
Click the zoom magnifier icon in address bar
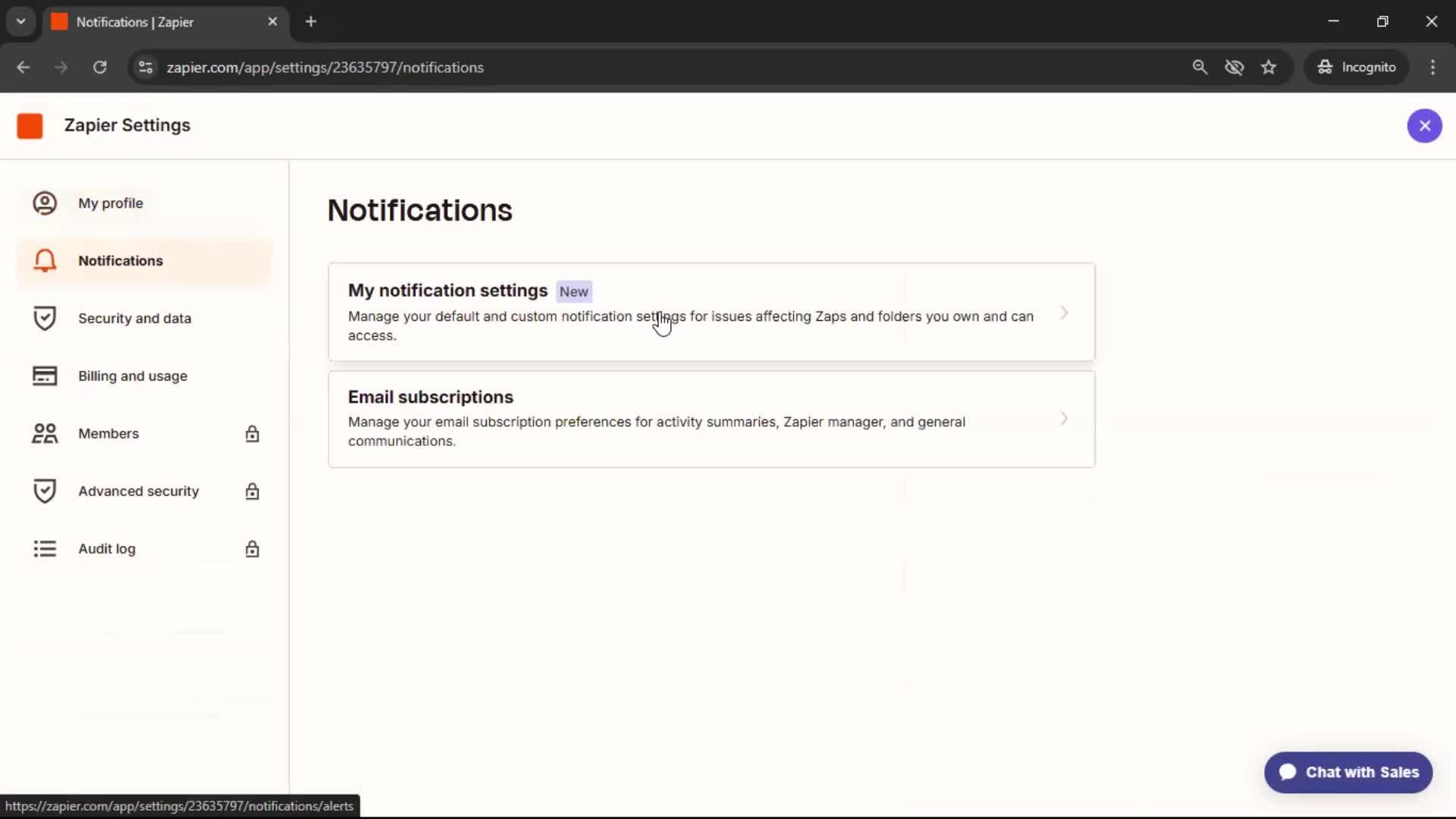pos(1200,67)
